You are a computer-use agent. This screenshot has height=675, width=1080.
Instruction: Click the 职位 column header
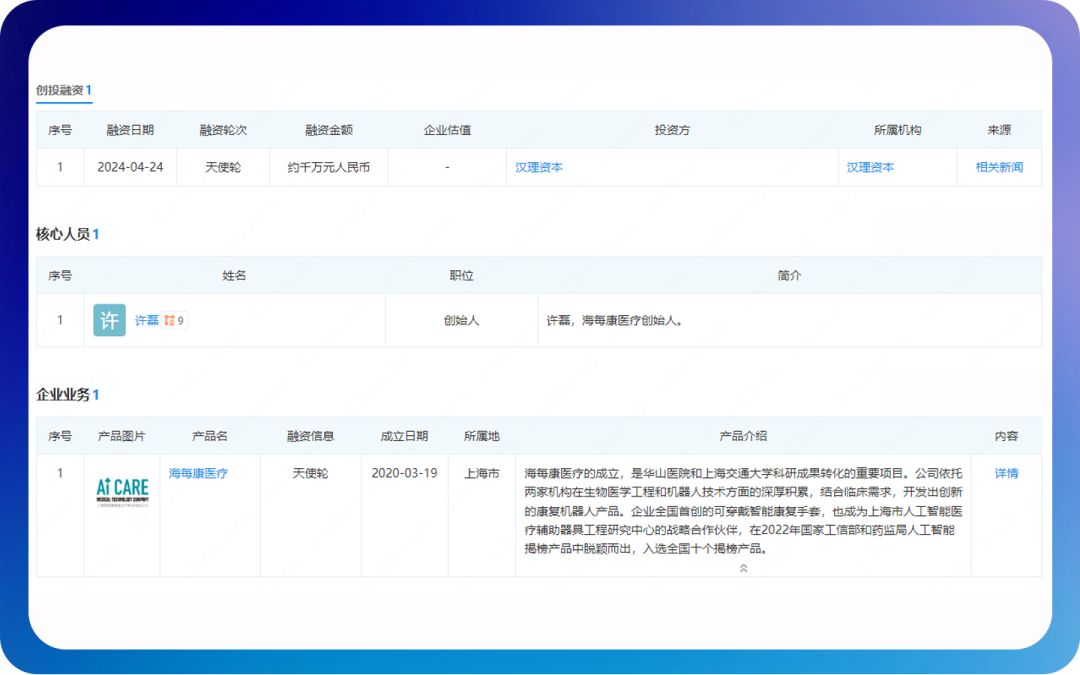(461, 276)
